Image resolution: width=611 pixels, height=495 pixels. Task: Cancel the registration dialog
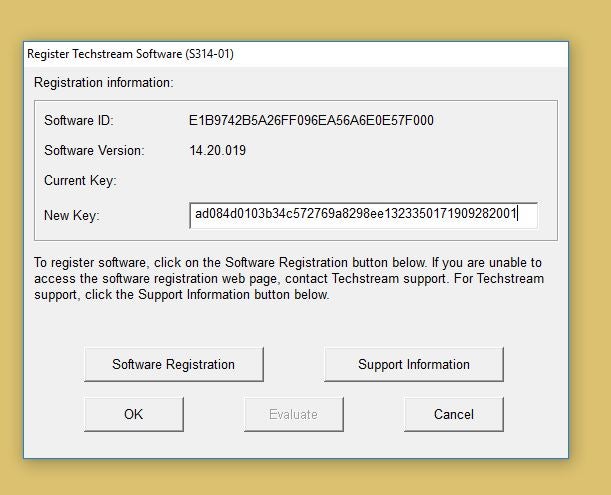point(453,414)
